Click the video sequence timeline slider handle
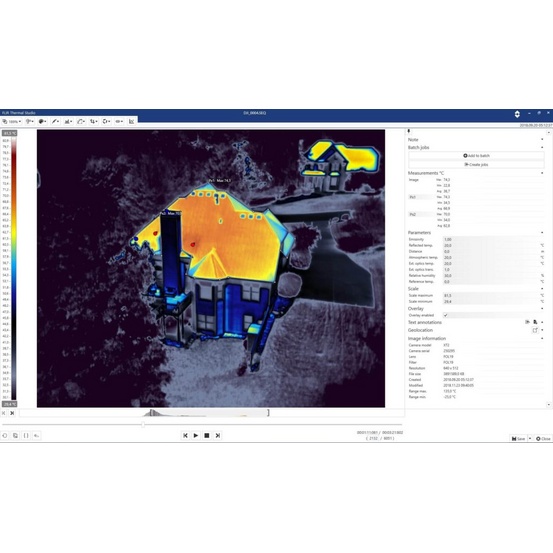 pos(143,425)
